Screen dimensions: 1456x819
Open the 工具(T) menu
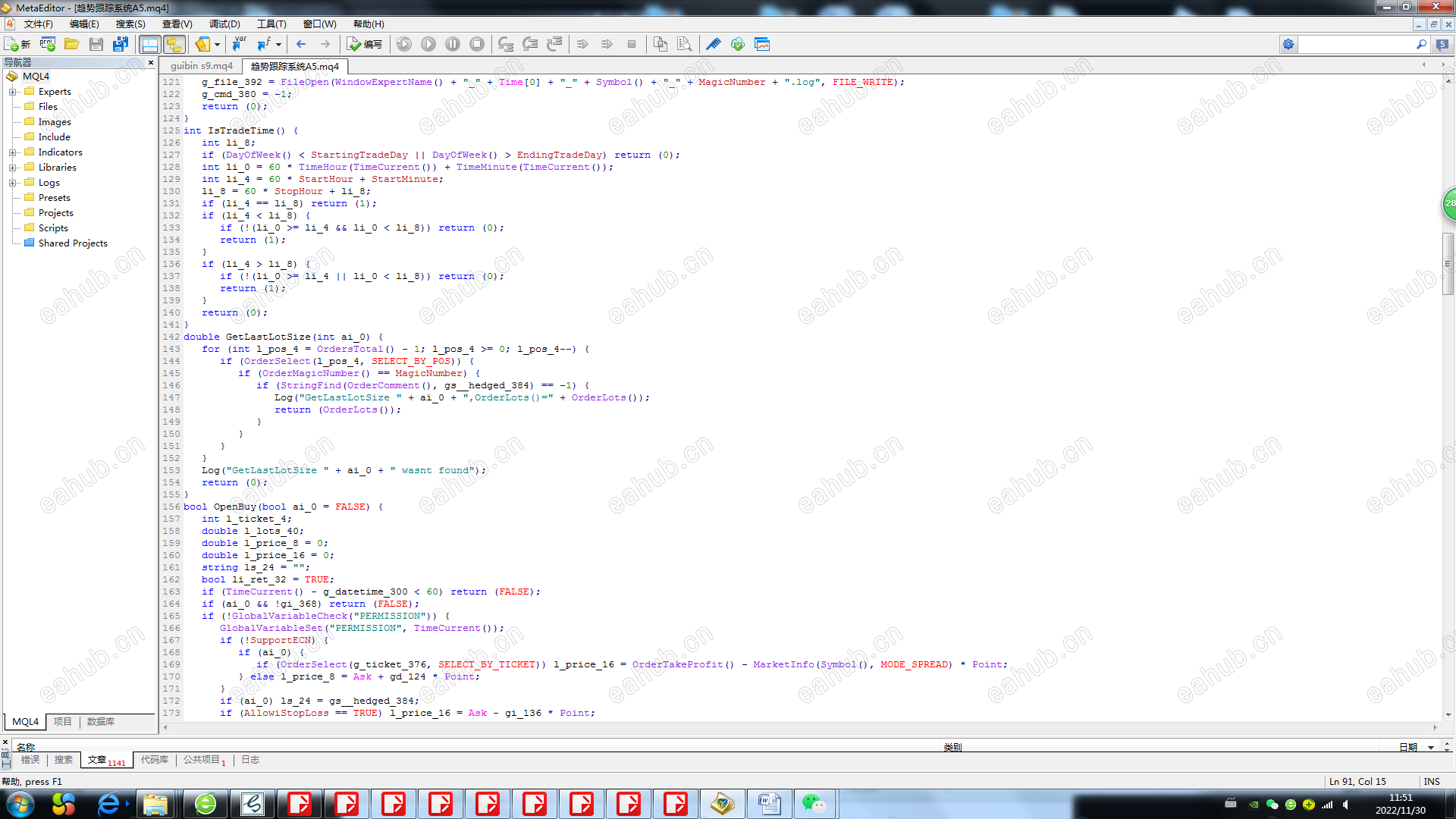tap(271, 24)
